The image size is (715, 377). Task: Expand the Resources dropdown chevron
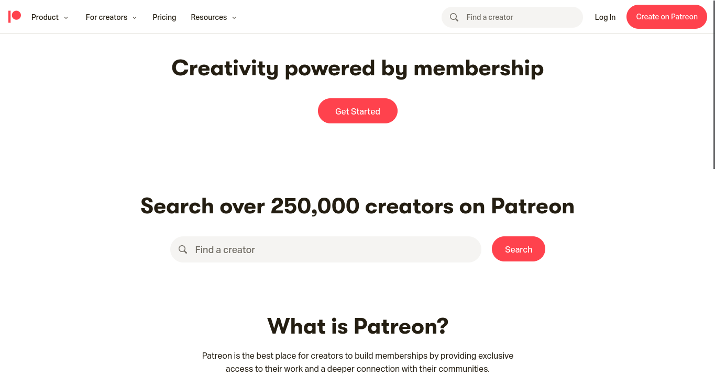(234, 18)
